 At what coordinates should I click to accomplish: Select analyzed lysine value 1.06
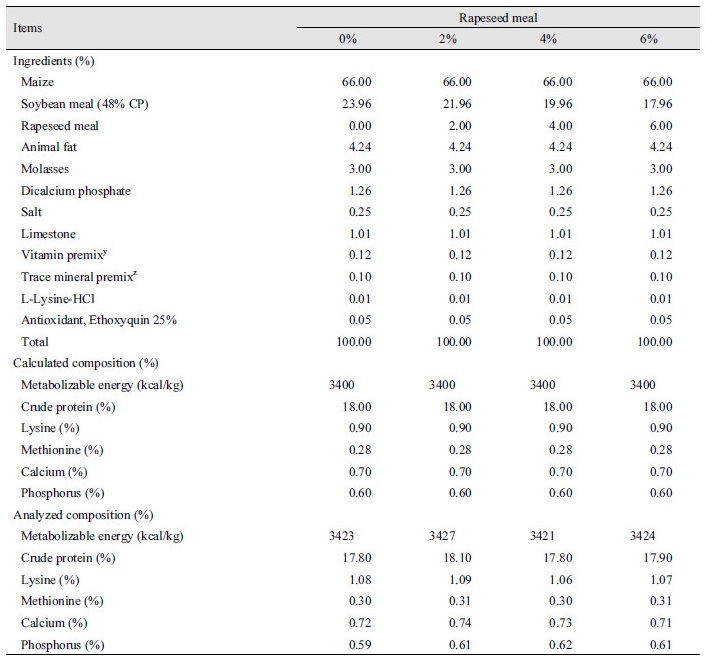(x=560, y=580)
